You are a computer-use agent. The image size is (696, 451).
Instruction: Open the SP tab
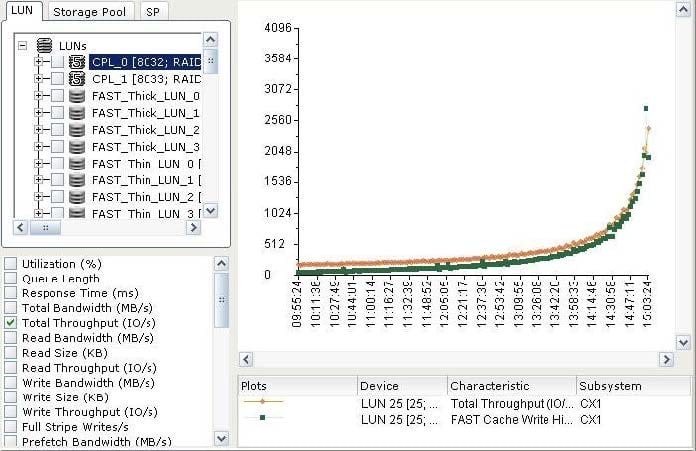click(152, 11)
